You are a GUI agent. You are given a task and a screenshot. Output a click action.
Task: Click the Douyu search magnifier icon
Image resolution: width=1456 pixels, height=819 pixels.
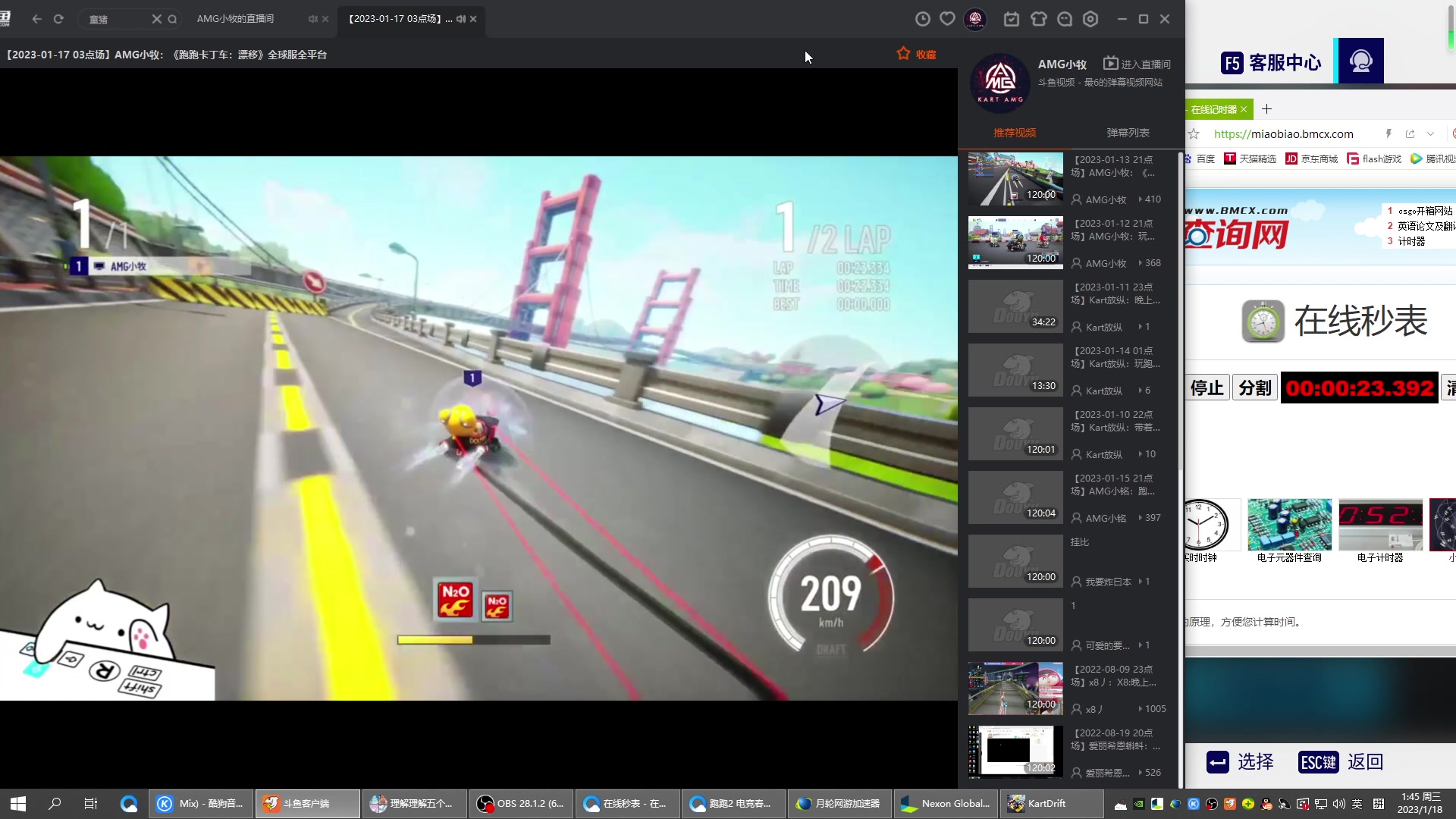pyautogui.click(x=172, y=19)
